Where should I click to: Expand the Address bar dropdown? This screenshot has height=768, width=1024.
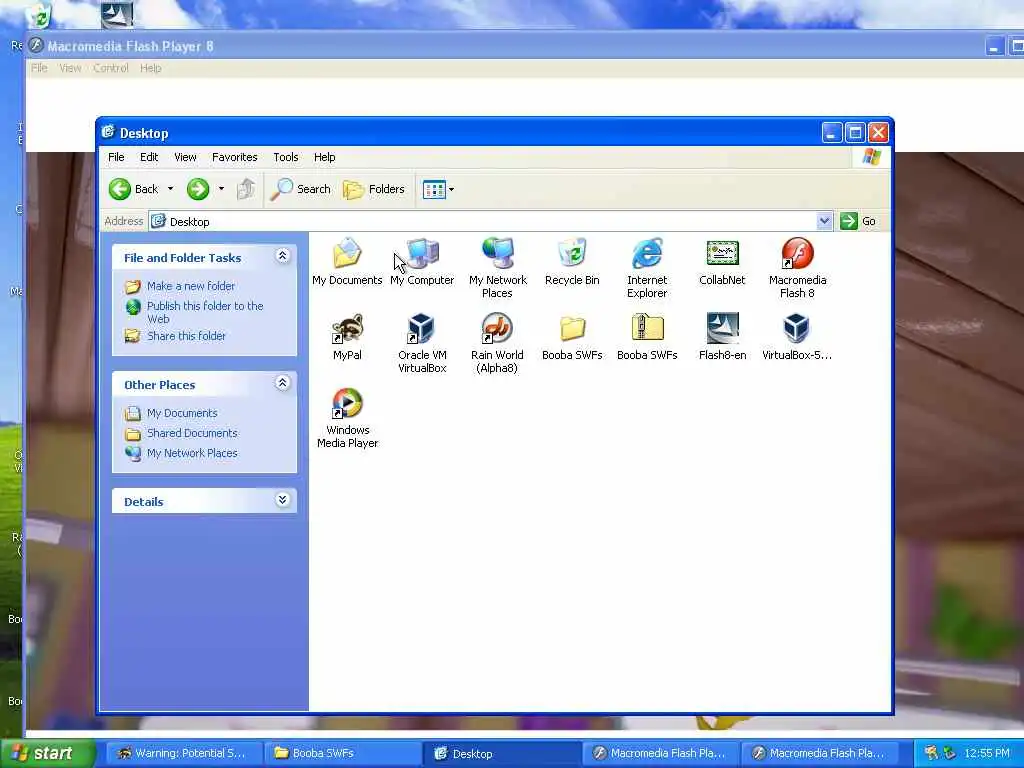click(x=824, y=221)
